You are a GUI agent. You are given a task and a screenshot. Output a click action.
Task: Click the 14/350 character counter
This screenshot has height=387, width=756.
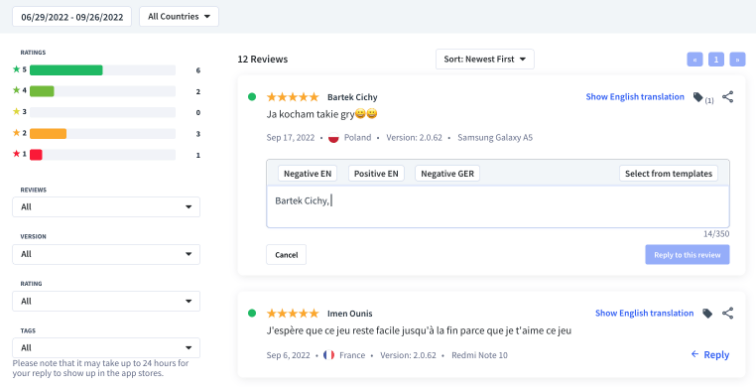(716, 234)
